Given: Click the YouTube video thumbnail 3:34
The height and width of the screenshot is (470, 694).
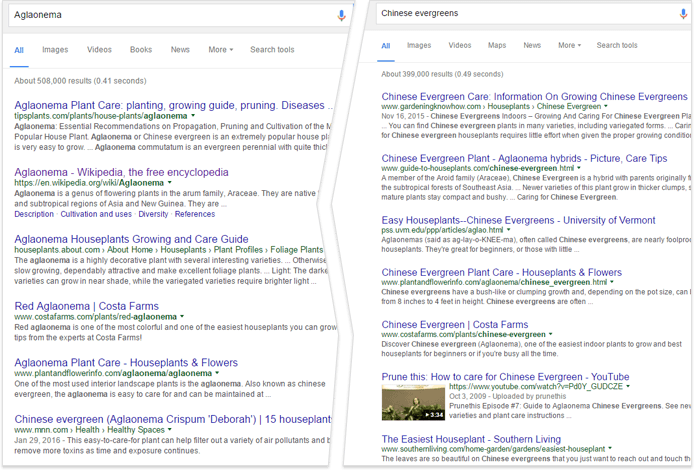Looking at the screenshot, I should pyautogui.click(x=413, y=402).
